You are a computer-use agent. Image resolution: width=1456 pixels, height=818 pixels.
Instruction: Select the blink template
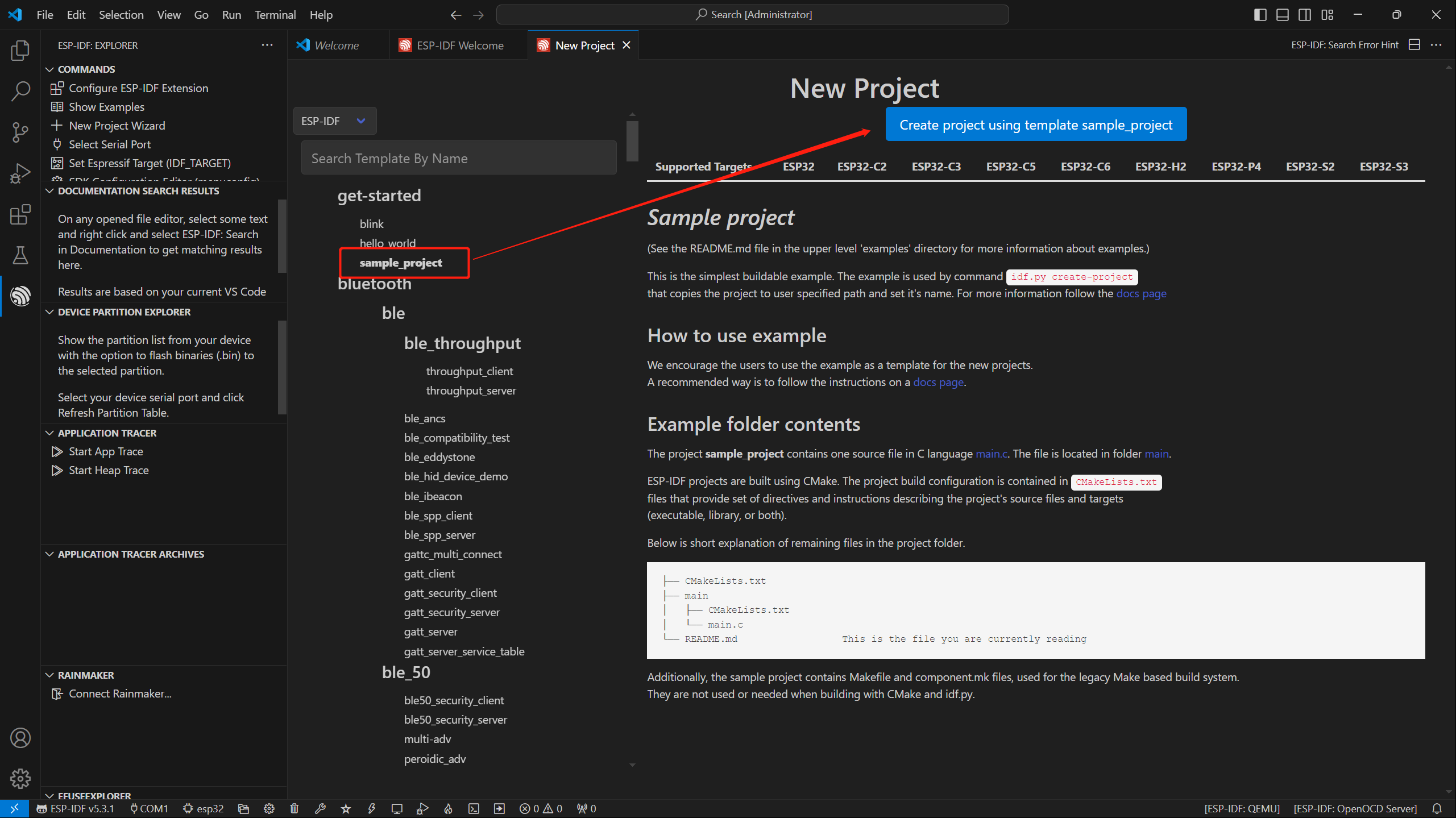tap(371, 224)
